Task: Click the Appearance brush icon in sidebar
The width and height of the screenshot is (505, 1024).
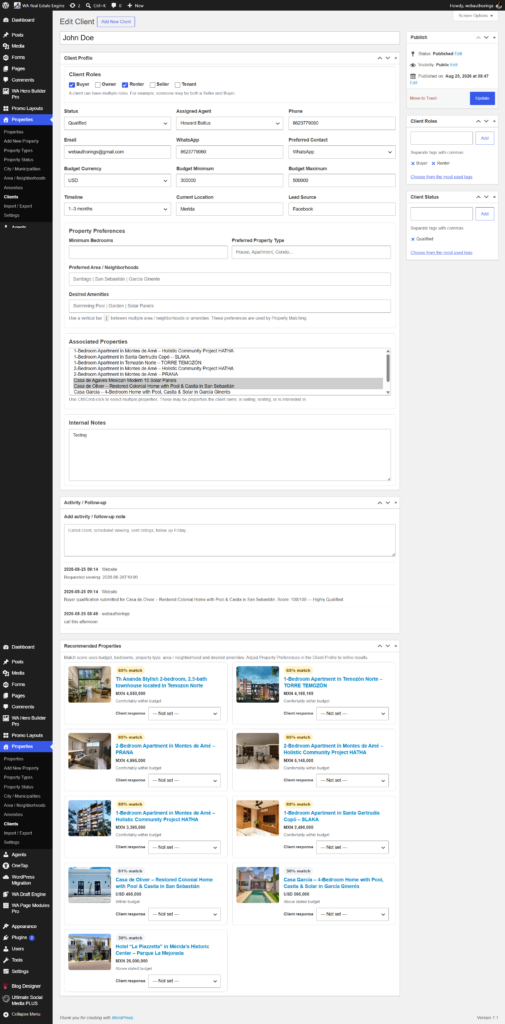Action: click(x=6, y=926)
